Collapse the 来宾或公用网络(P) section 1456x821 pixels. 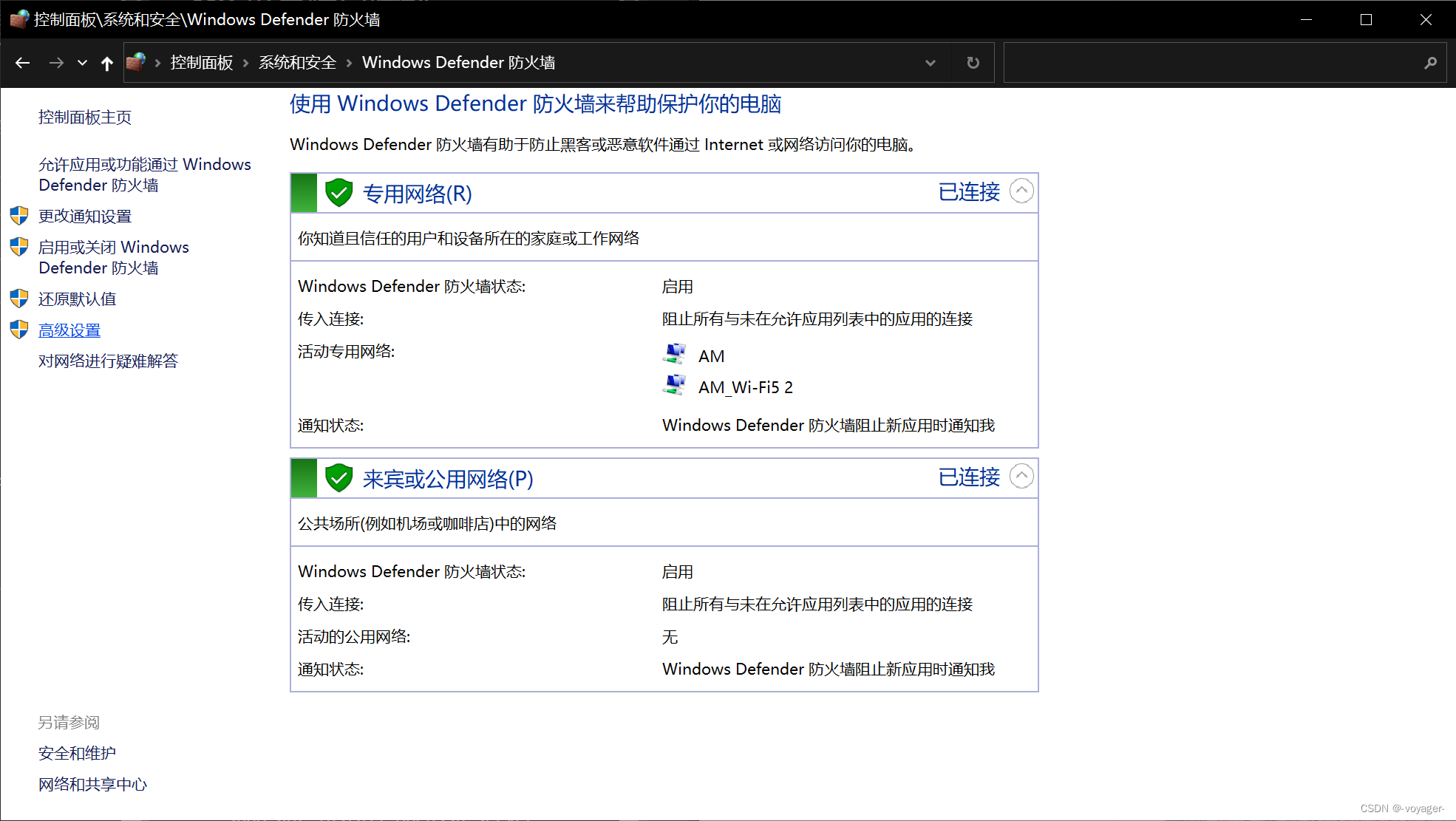[x=1021, y=476]
